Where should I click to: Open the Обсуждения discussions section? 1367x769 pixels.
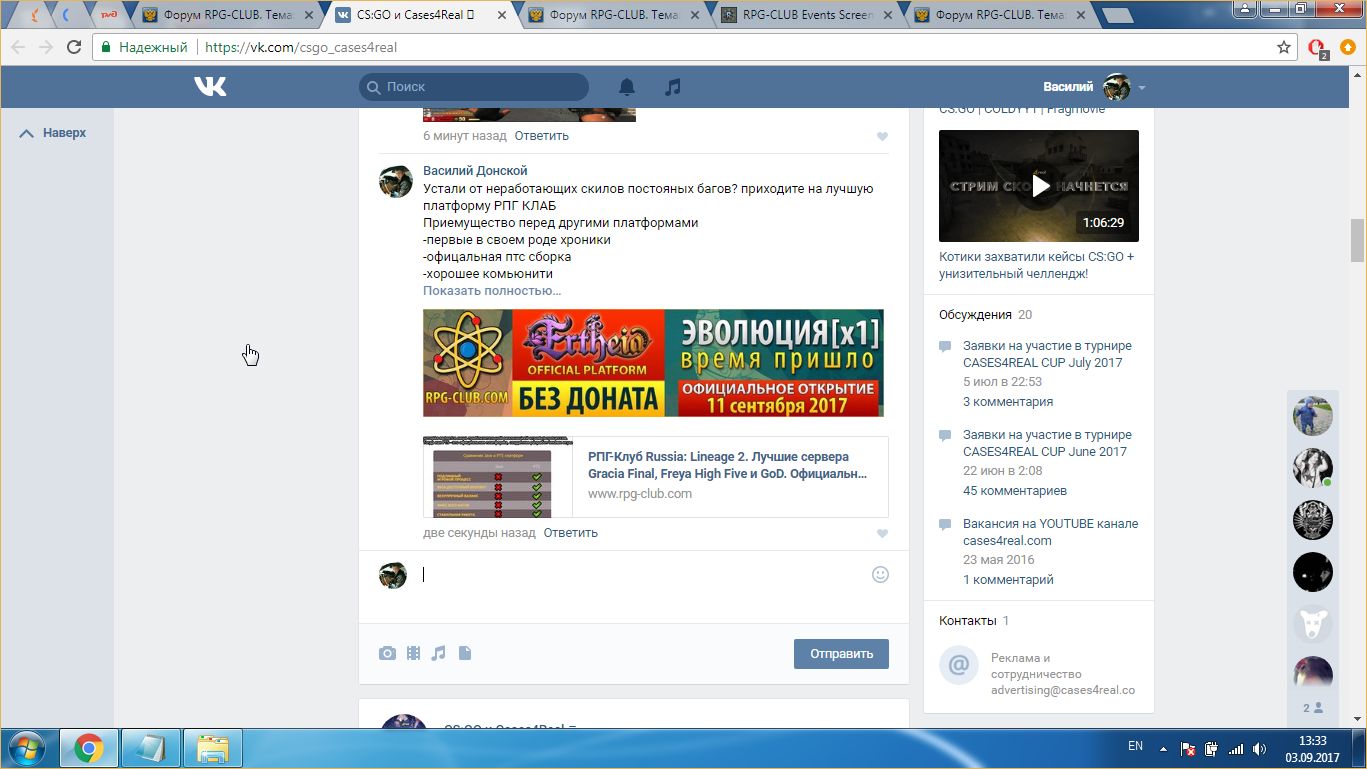click(975, 315)
